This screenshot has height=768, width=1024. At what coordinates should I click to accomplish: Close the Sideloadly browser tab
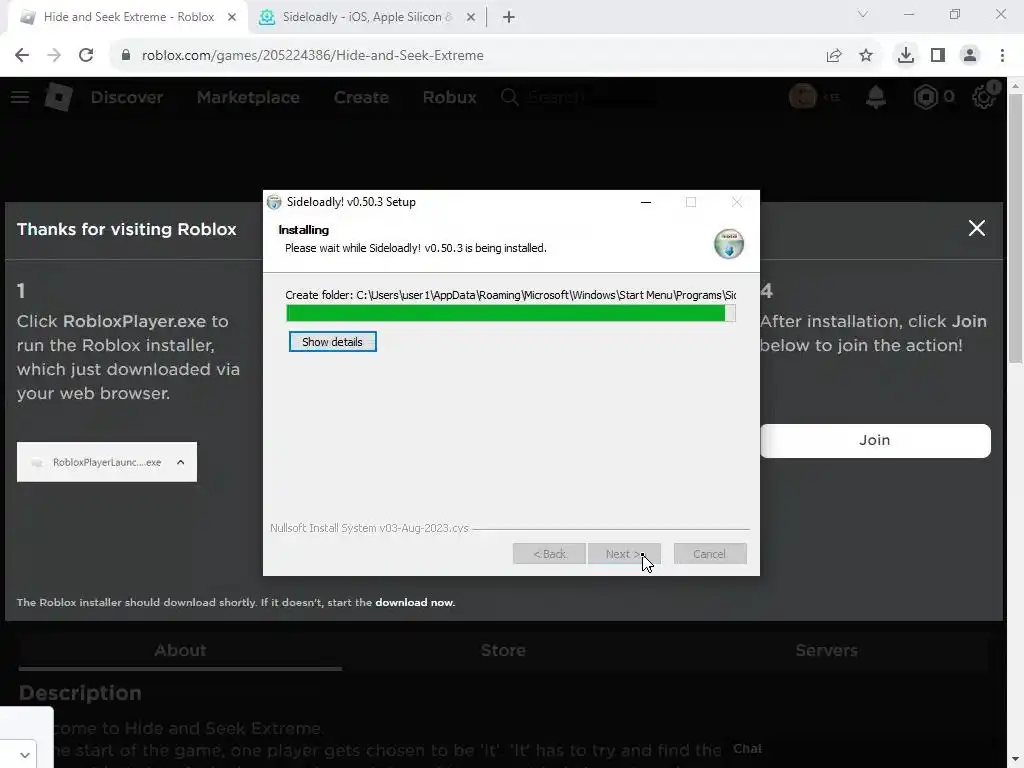(x=470, y=17)
